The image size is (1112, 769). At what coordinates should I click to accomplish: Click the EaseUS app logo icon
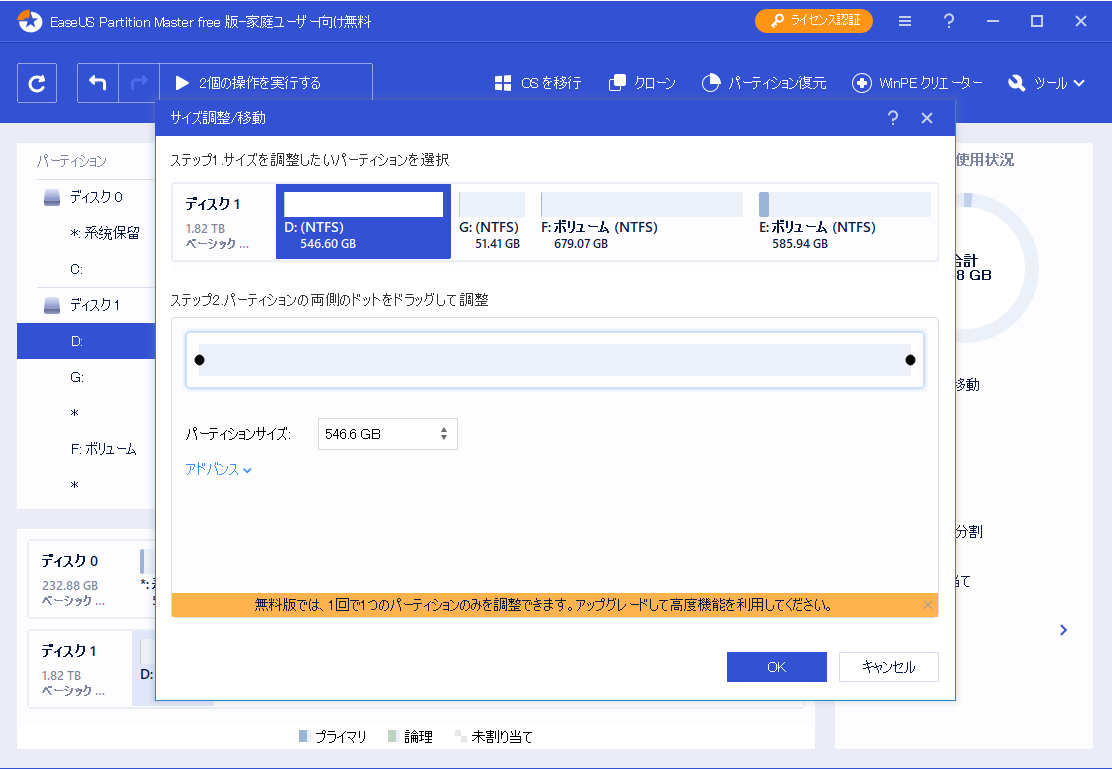point(30,21)
